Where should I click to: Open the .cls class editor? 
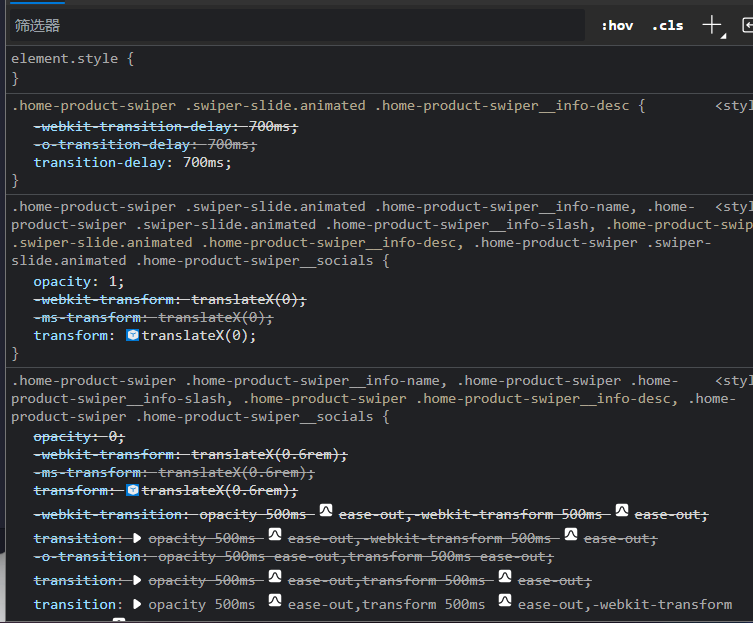point(667,26)
